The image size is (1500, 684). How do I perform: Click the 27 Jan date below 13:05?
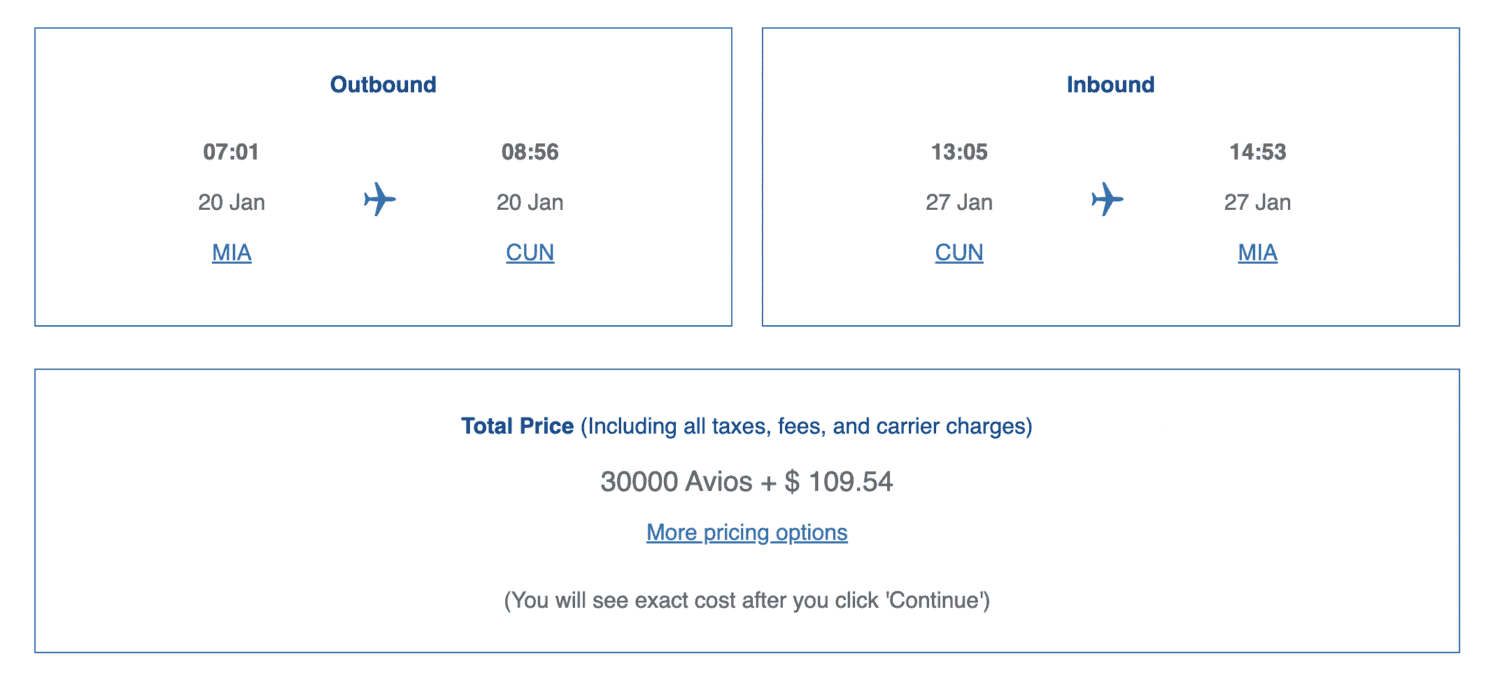point(959,202)
